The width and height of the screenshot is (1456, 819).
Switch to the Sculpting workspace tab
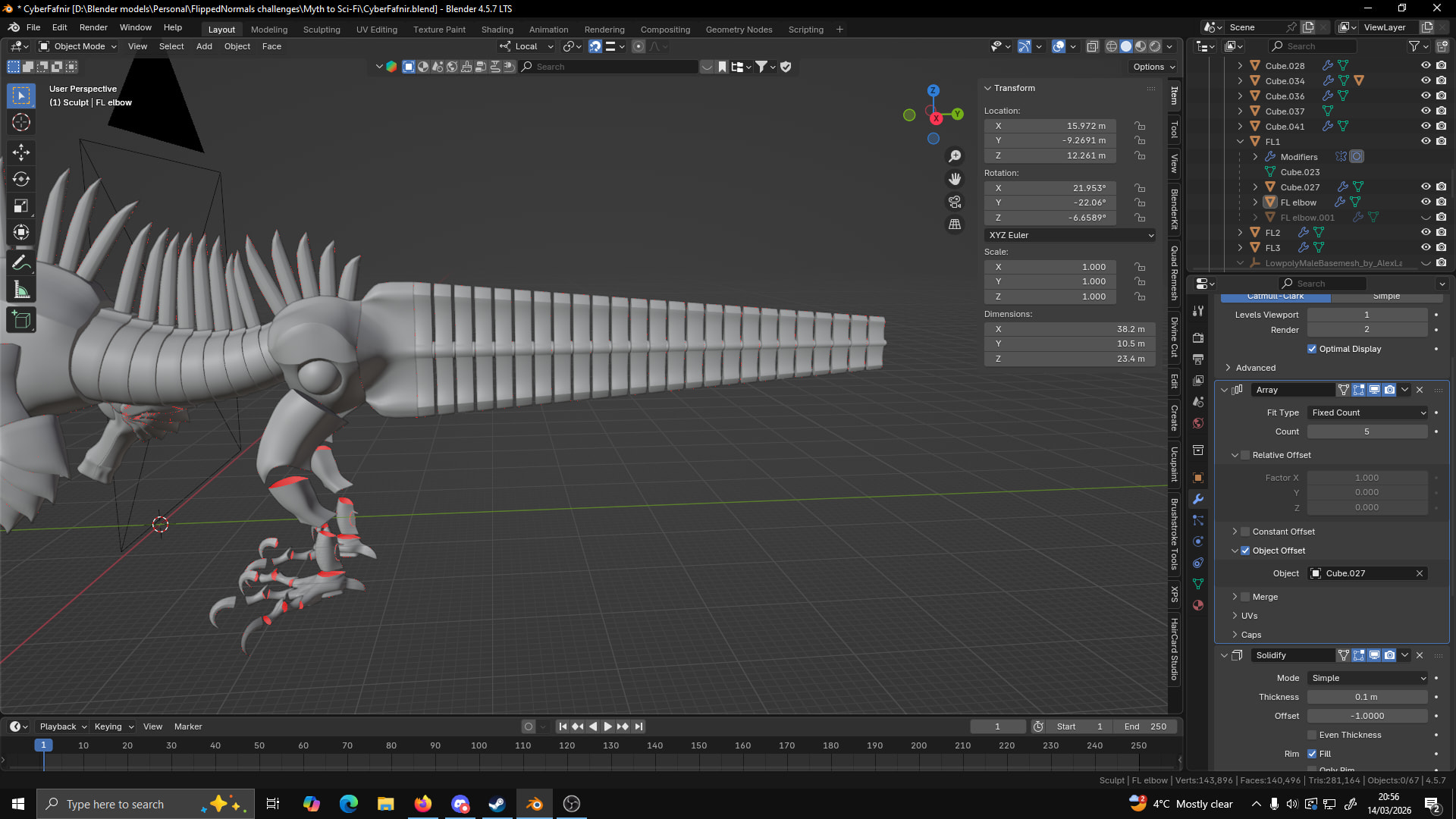tap(322, 30)
